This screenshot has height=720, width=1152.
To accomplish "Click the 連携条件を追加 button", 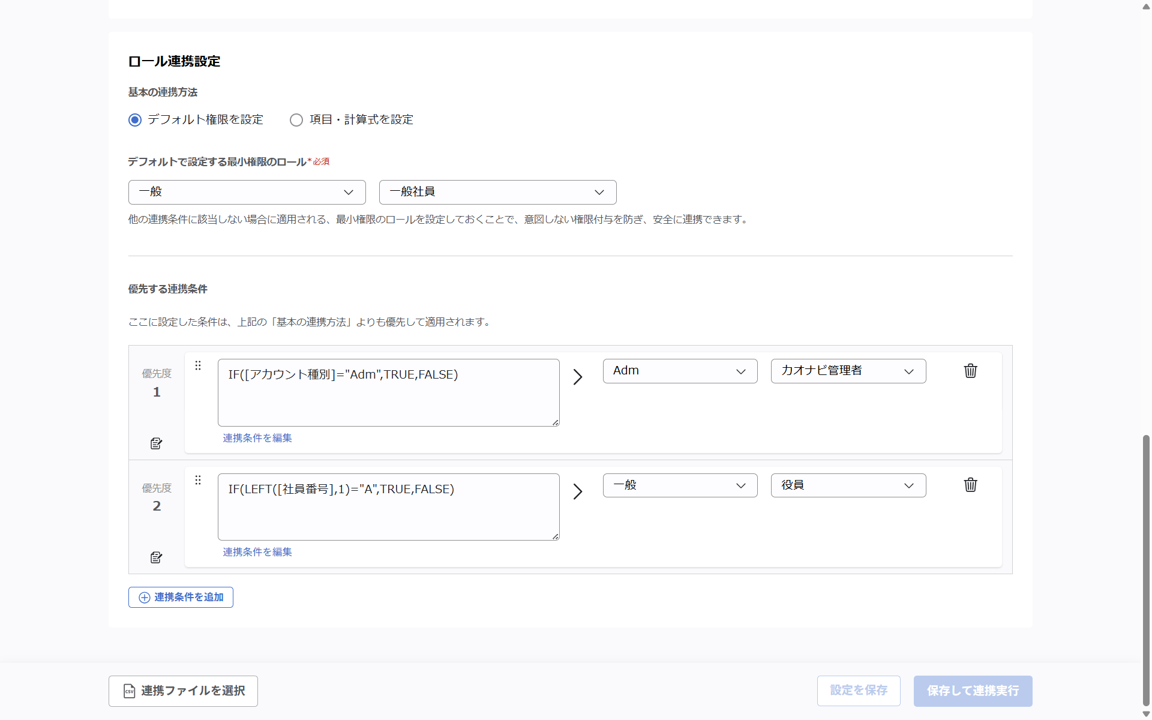I will (x=181, y=597).
